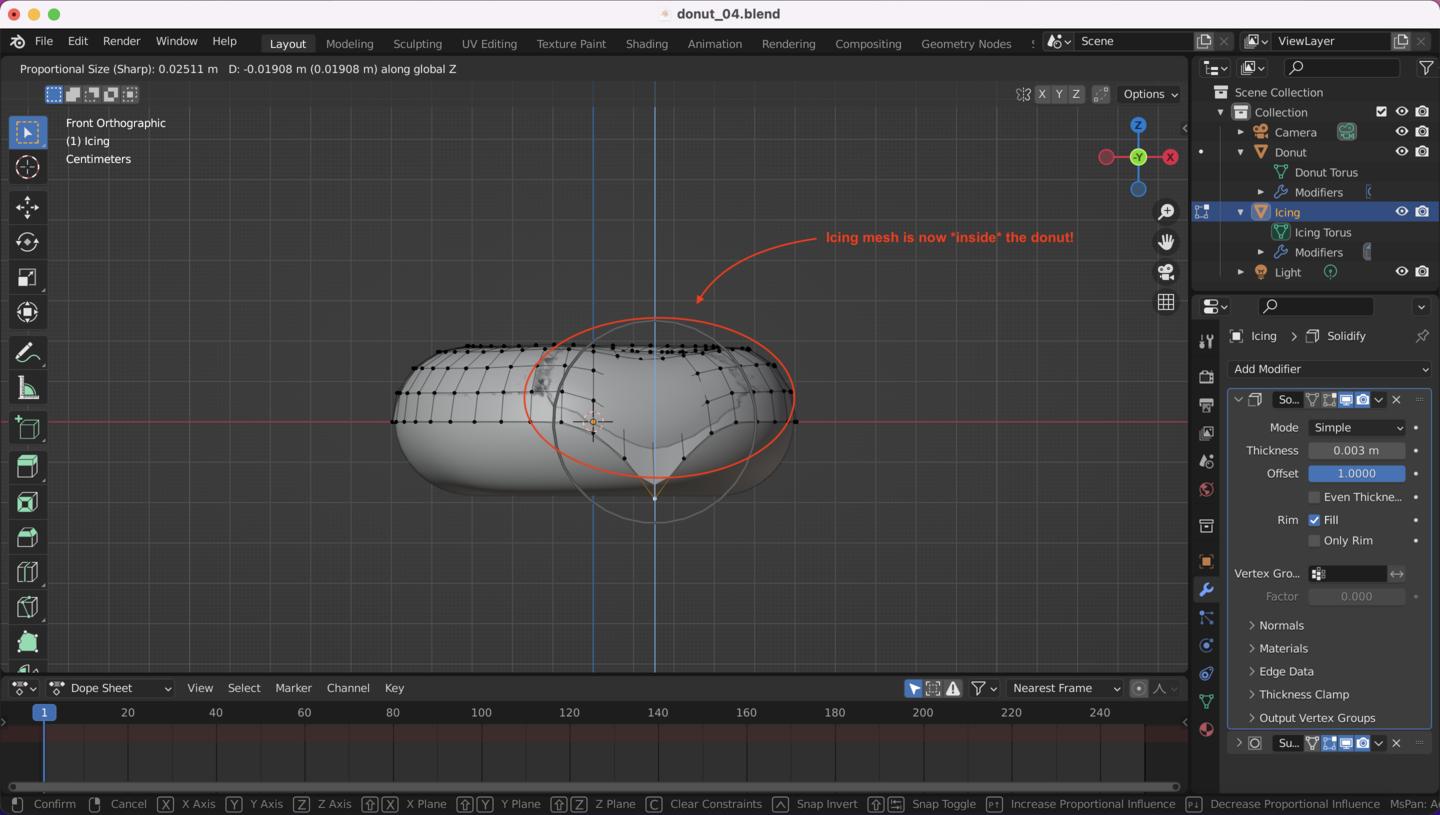
Task: Open the Modifier Properties tab (wrench icon)
Action: pyautogui.click(x=1206, y=590)
